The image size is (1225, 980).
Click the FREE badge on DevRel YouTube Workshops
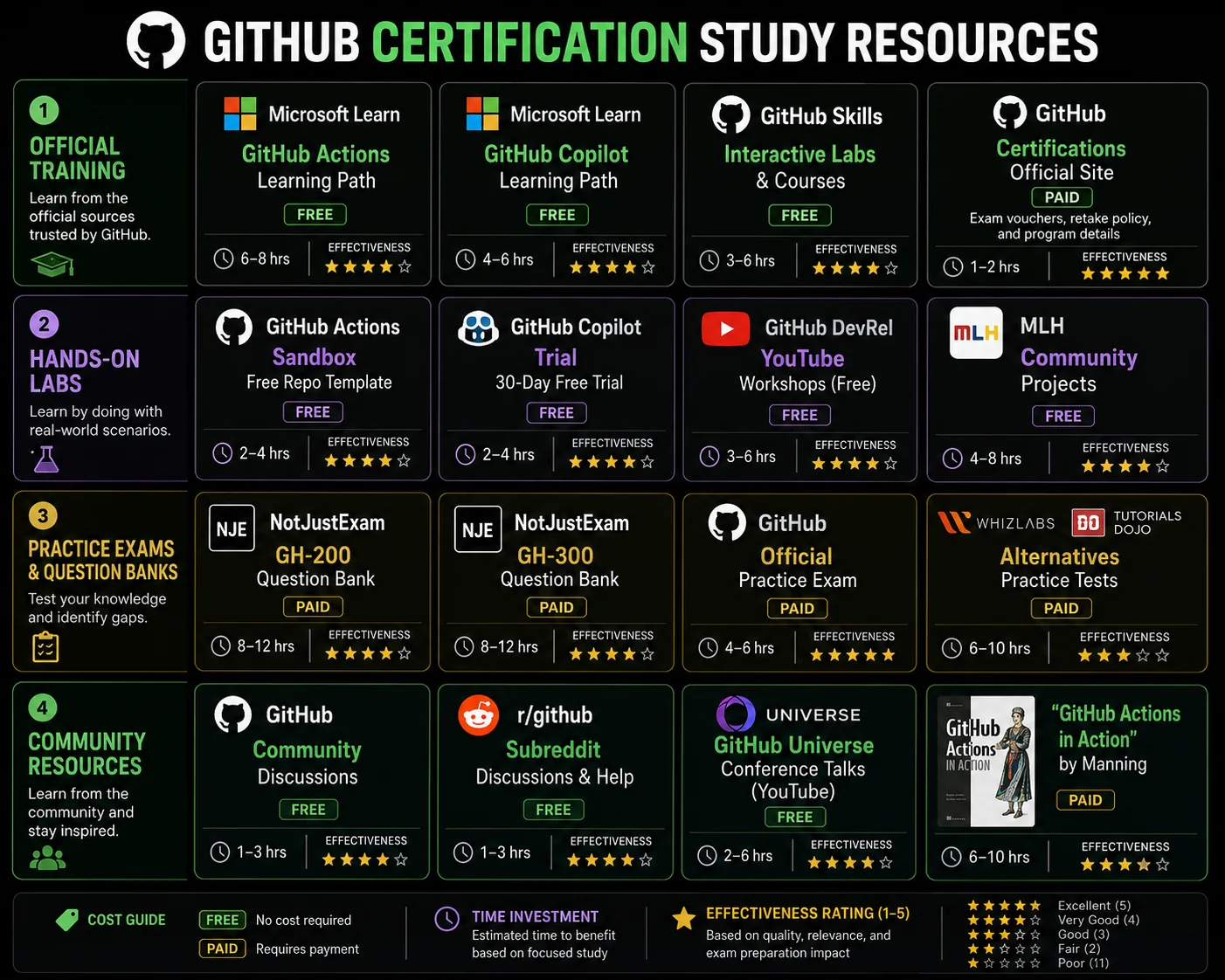tap(800, 415)
